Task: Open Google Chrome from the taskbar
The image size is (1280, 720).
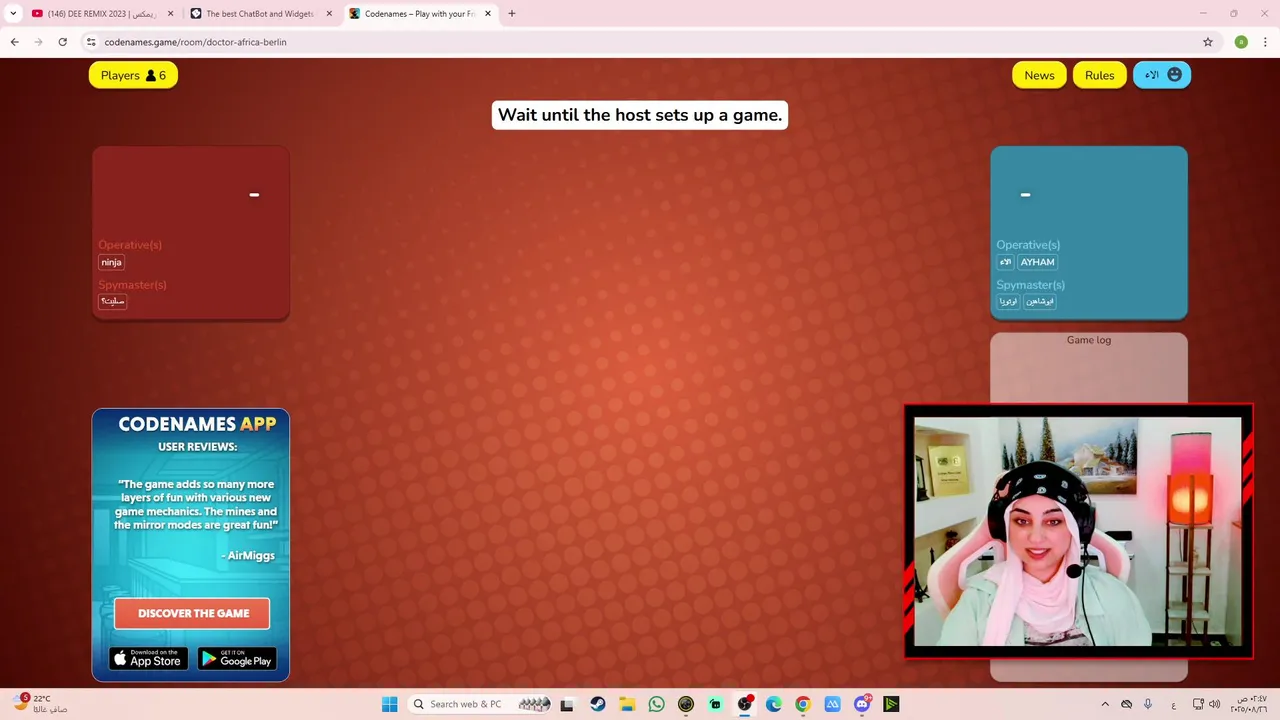Action: (803, 704)
